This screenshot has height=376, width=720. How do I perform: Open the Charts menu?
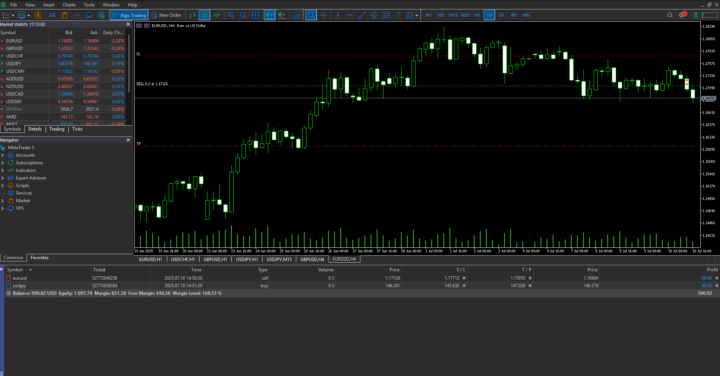pos(69,5)
